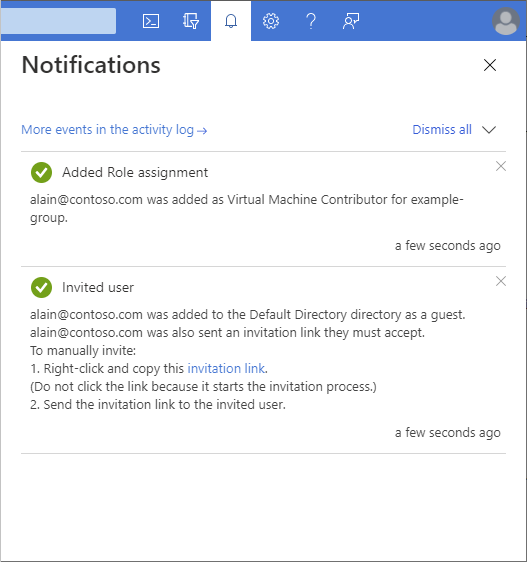
Task: Select the Invited user notification title
Action: click(x=98, y=287)
